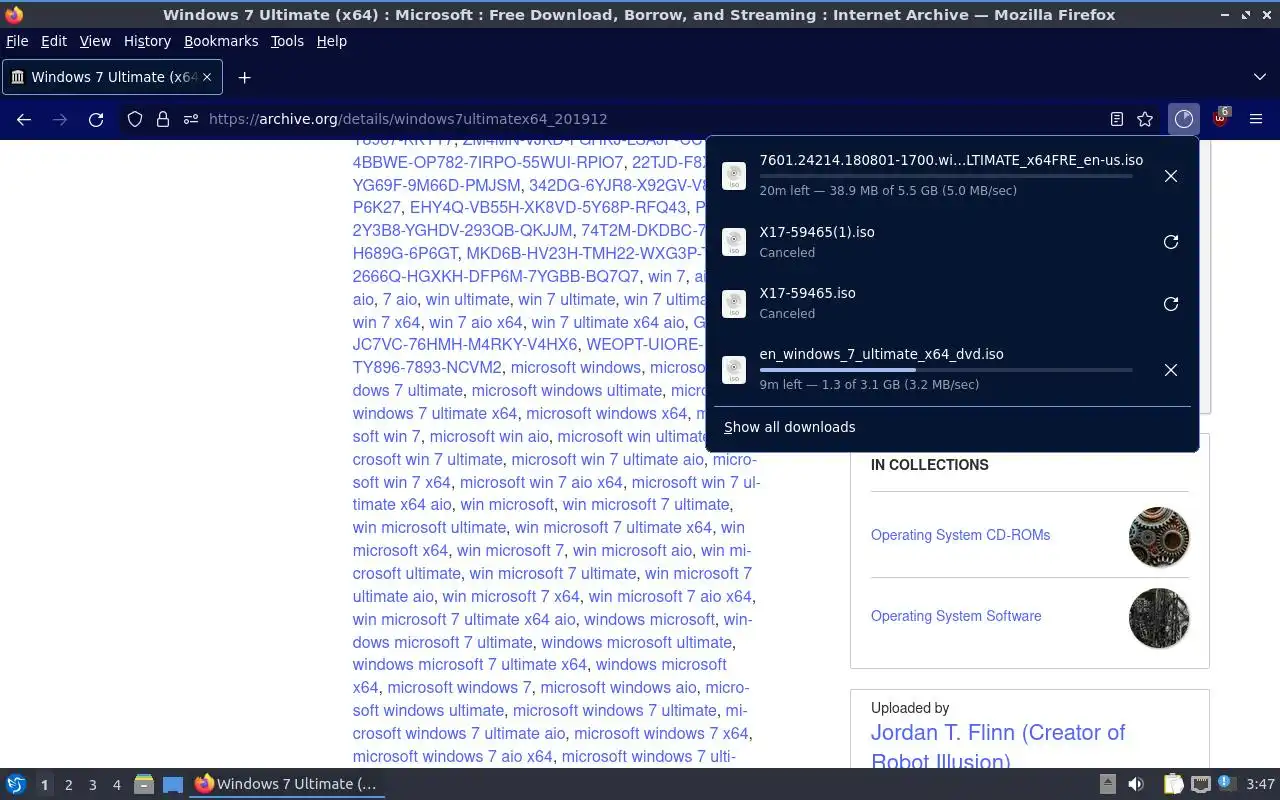1280x800 pixels.
Task: Cancel the 7601.24214 ISO download
Action: (x=1171, y=176)
